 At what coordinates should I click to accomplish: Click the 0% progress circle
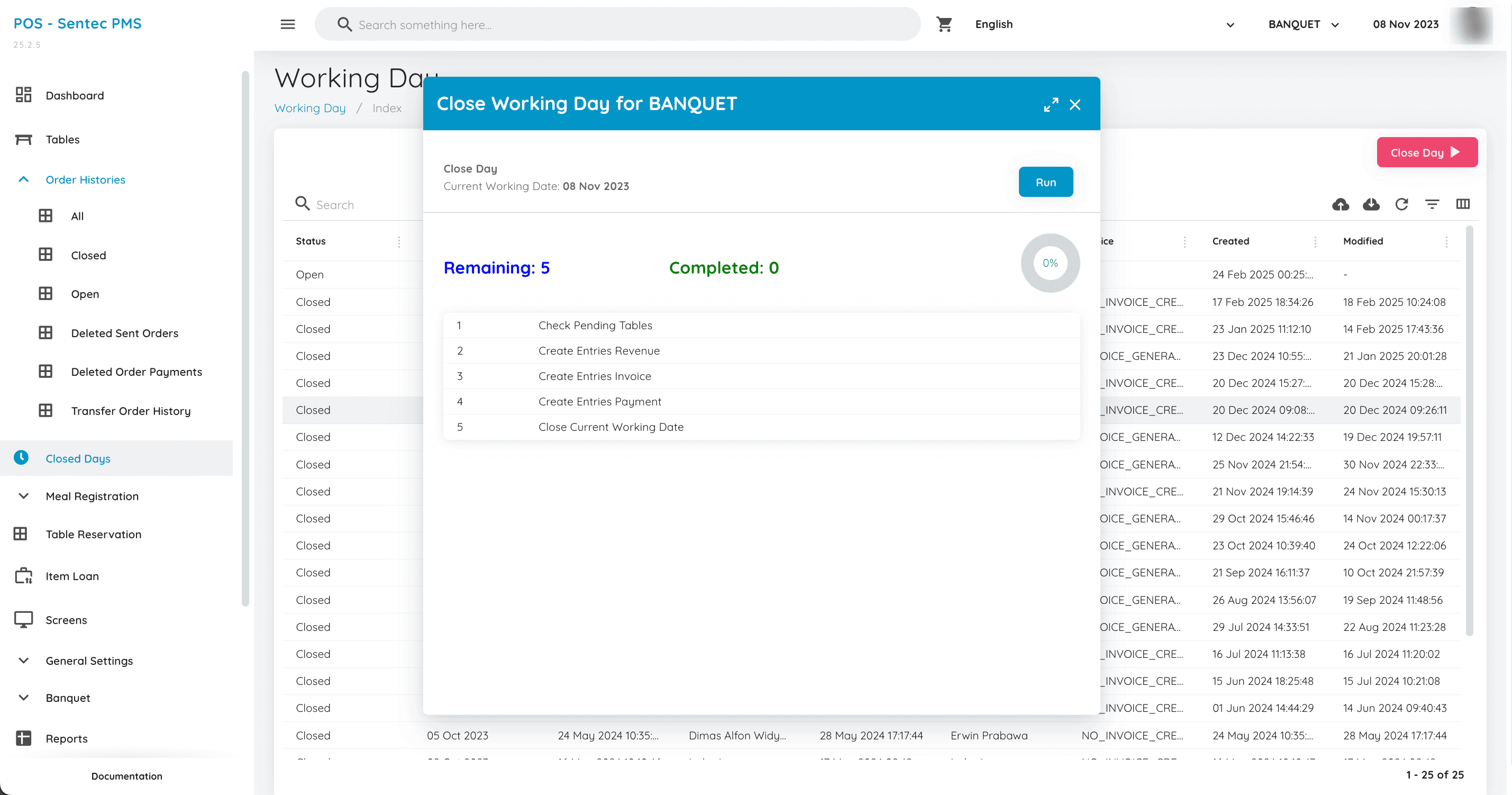pos(1050,263)
